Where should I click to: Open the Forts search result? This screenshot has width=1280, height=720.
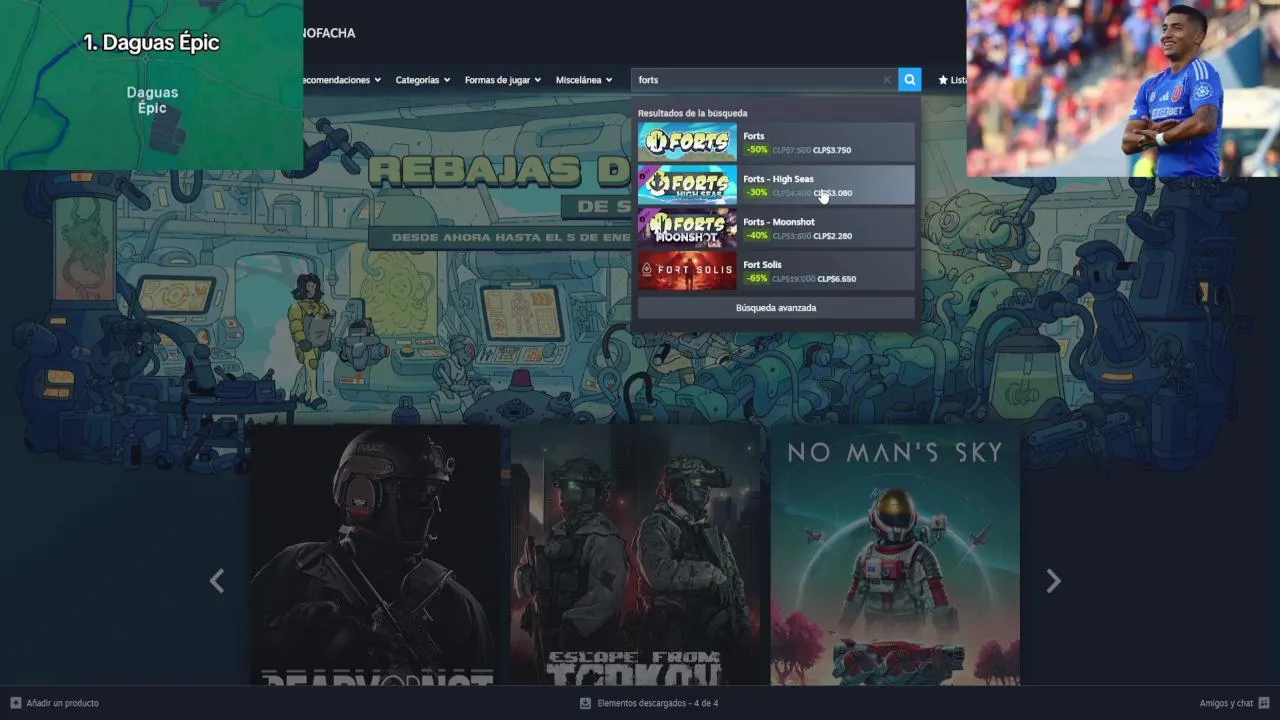tap(776, 142)
